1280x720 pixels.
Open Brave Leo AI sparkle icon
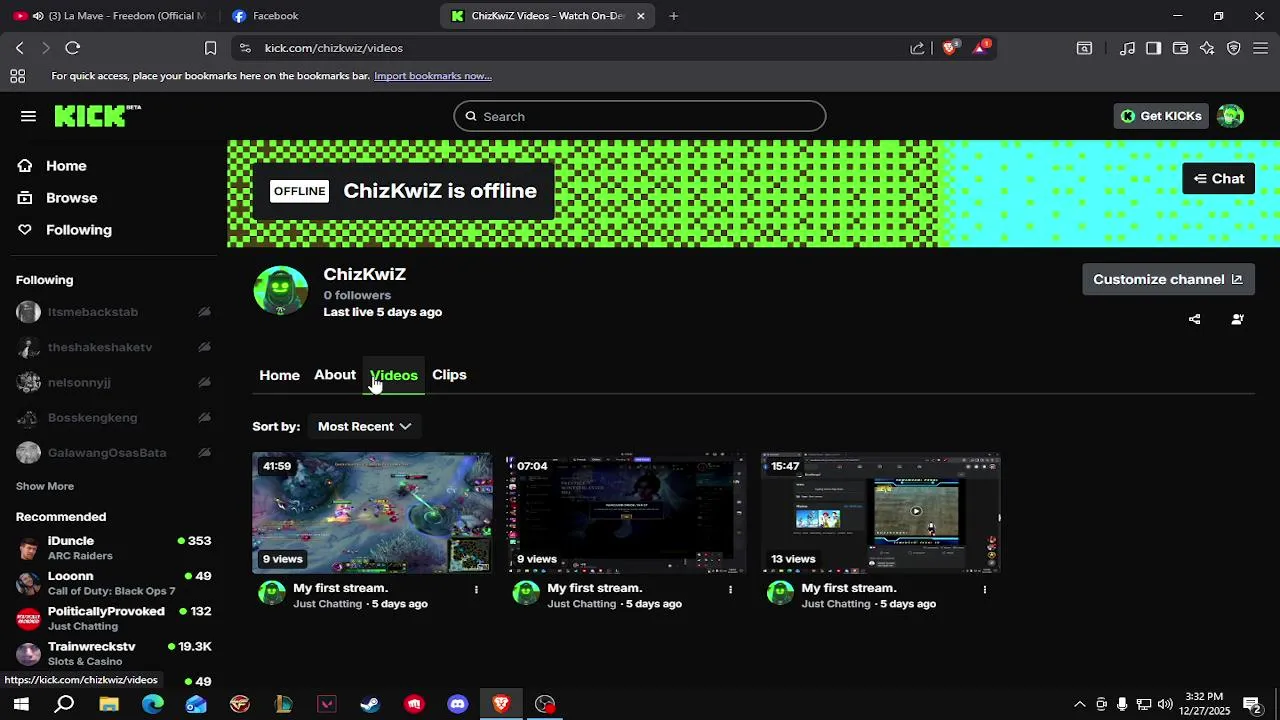coord(1207,48)
